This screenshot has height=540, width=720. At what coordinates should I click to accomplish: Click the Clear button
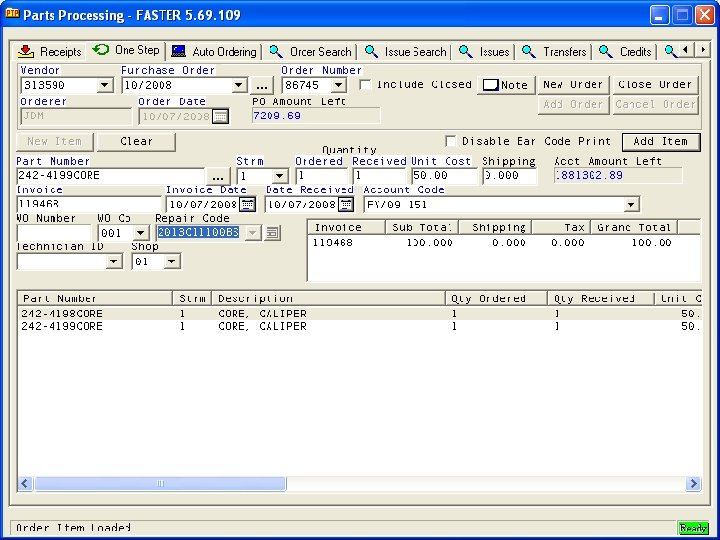pos(136,141)
